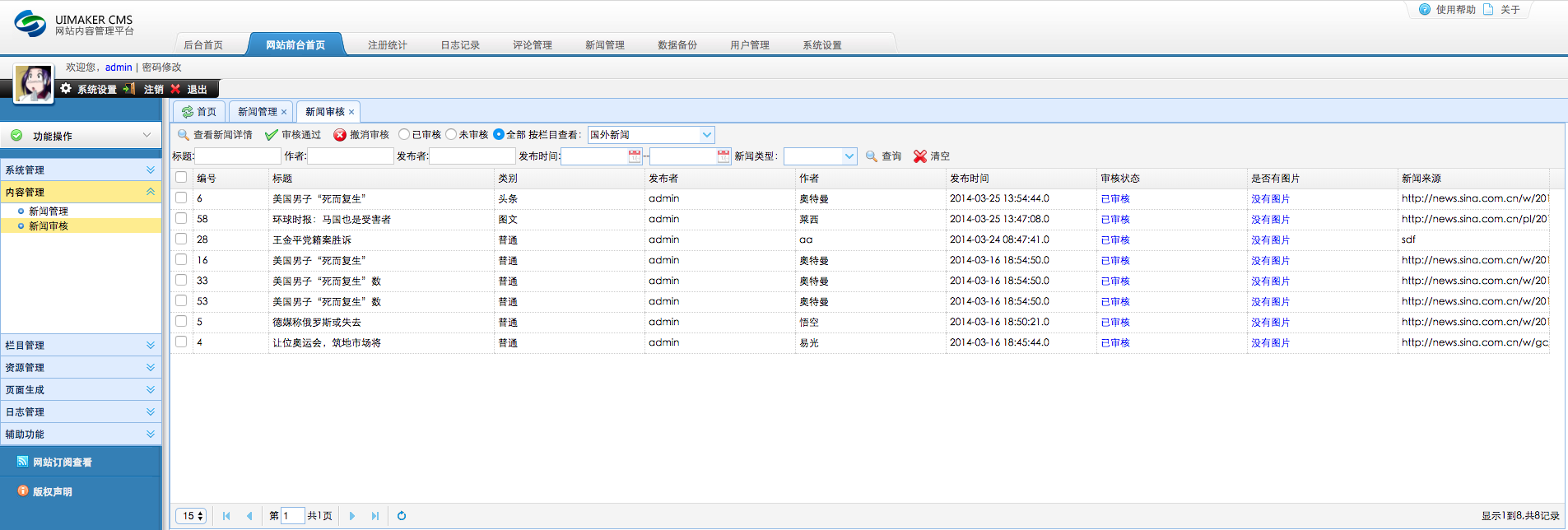Click the 使用帮助 help icon
1568x530 pixels.
click(1425, 10)
